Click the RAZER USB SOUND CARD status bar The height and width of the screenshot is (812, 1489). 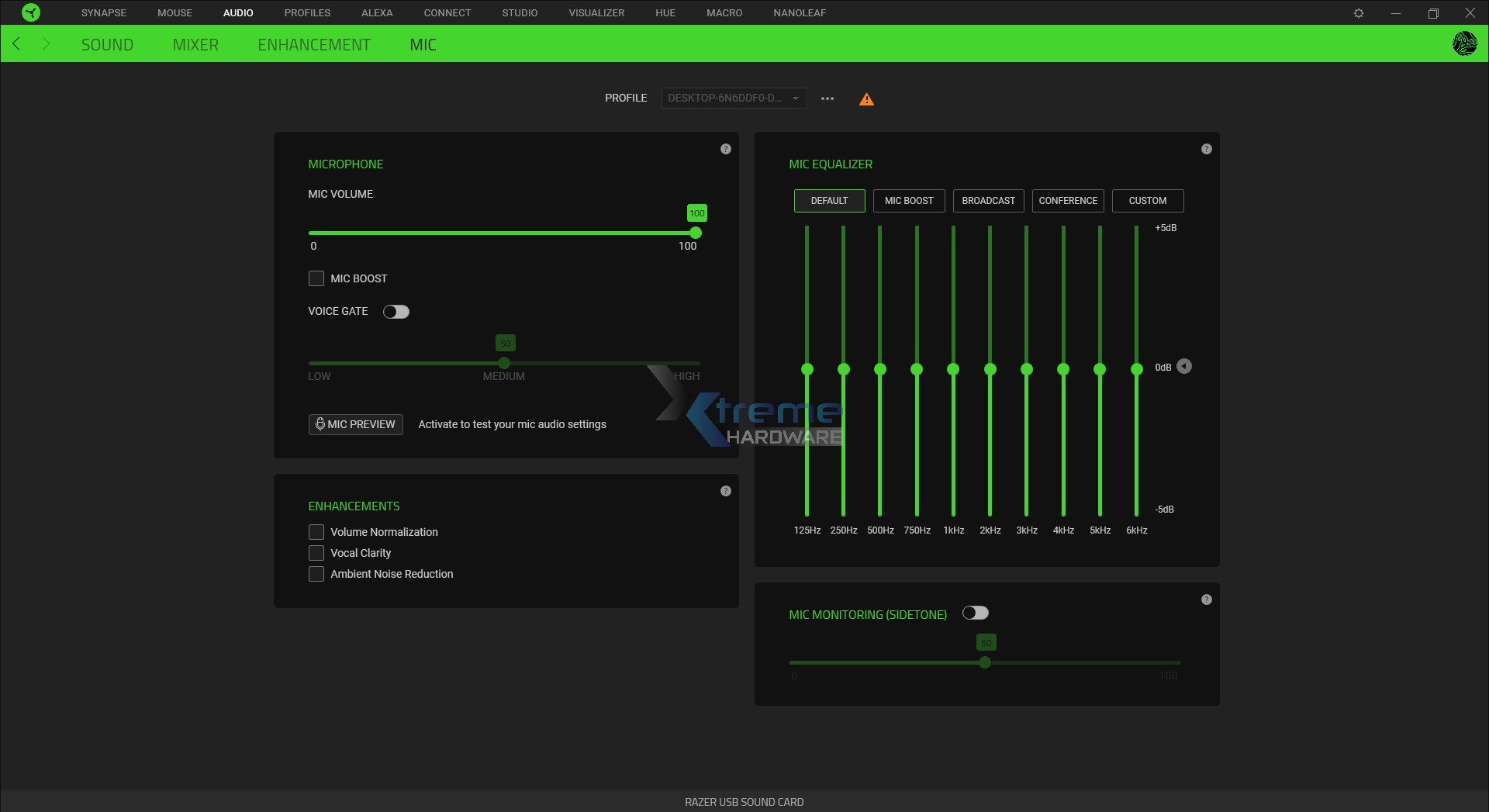744,802
